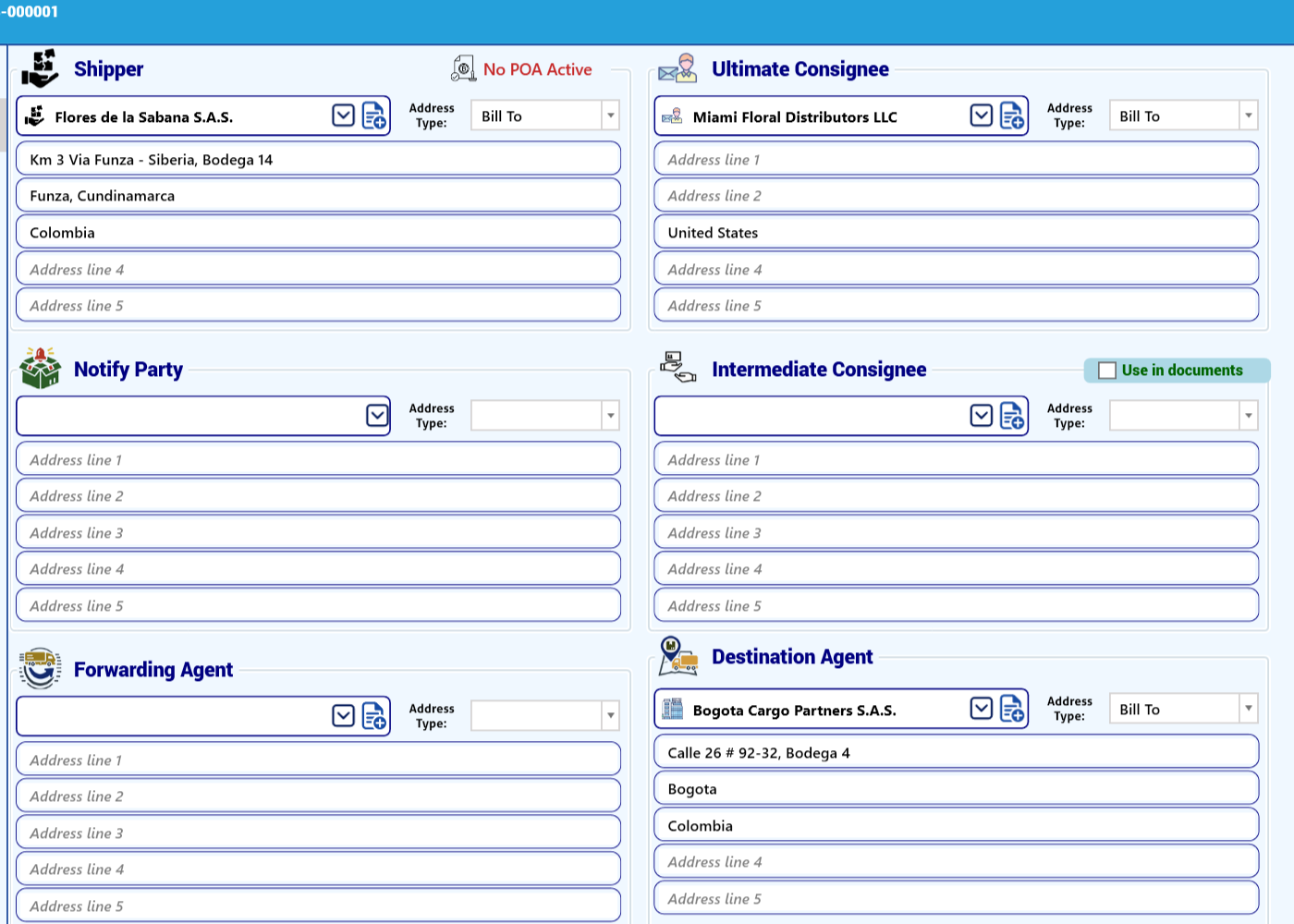Click the Forwarding Agent truck icon
The image size is (1294, 924).
[x=40, y=669]
